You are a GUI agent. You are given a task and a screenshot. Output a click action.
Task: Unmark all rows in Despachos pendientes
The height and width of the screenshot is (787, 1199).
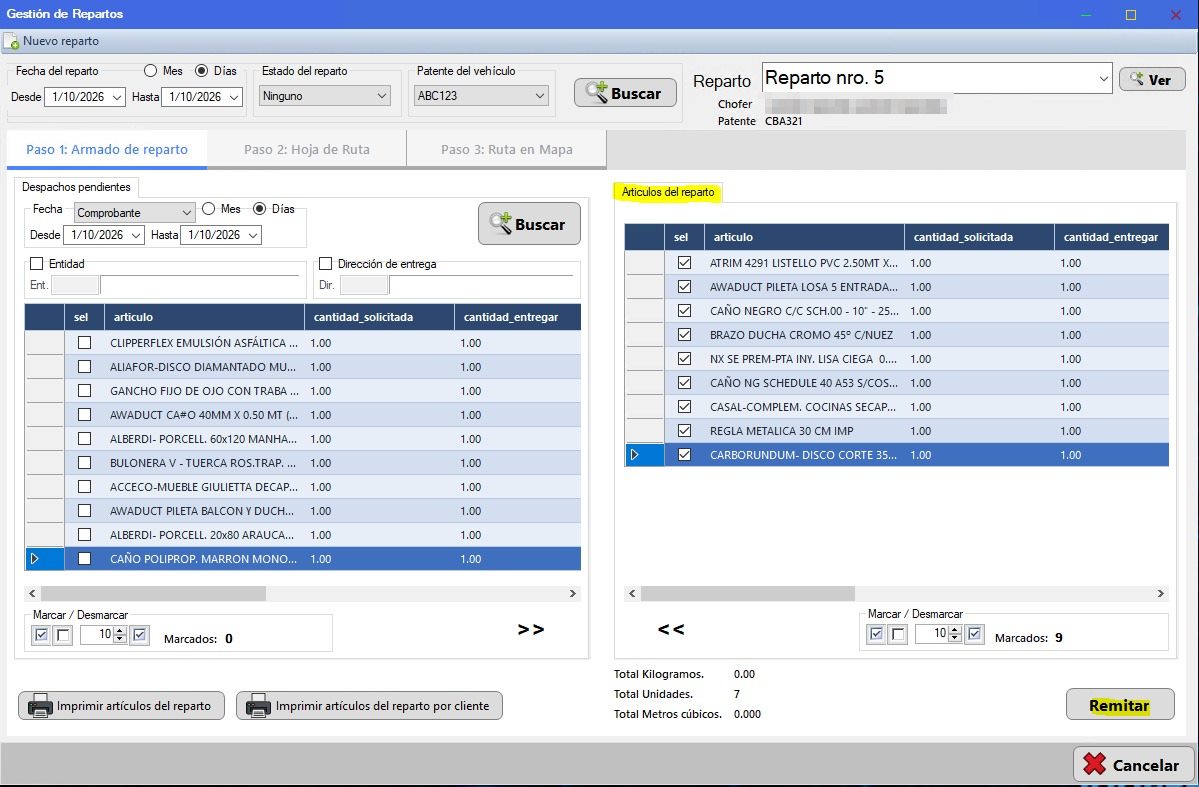tap(63, 635)
